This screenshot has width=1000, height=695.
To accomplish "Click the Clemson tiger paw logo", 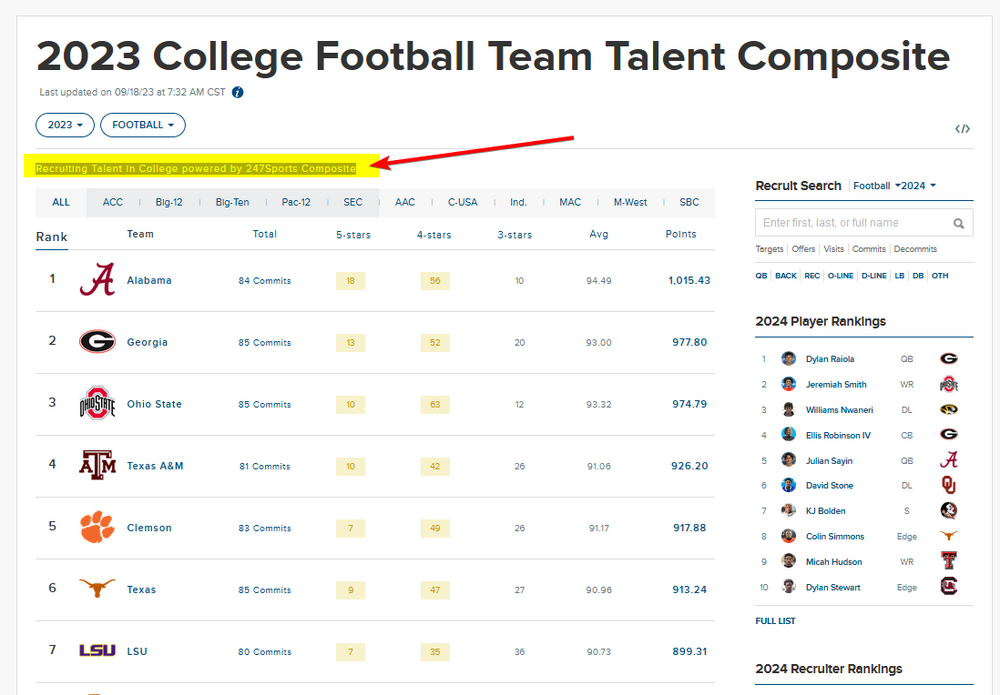I will [x=97, y=527].
